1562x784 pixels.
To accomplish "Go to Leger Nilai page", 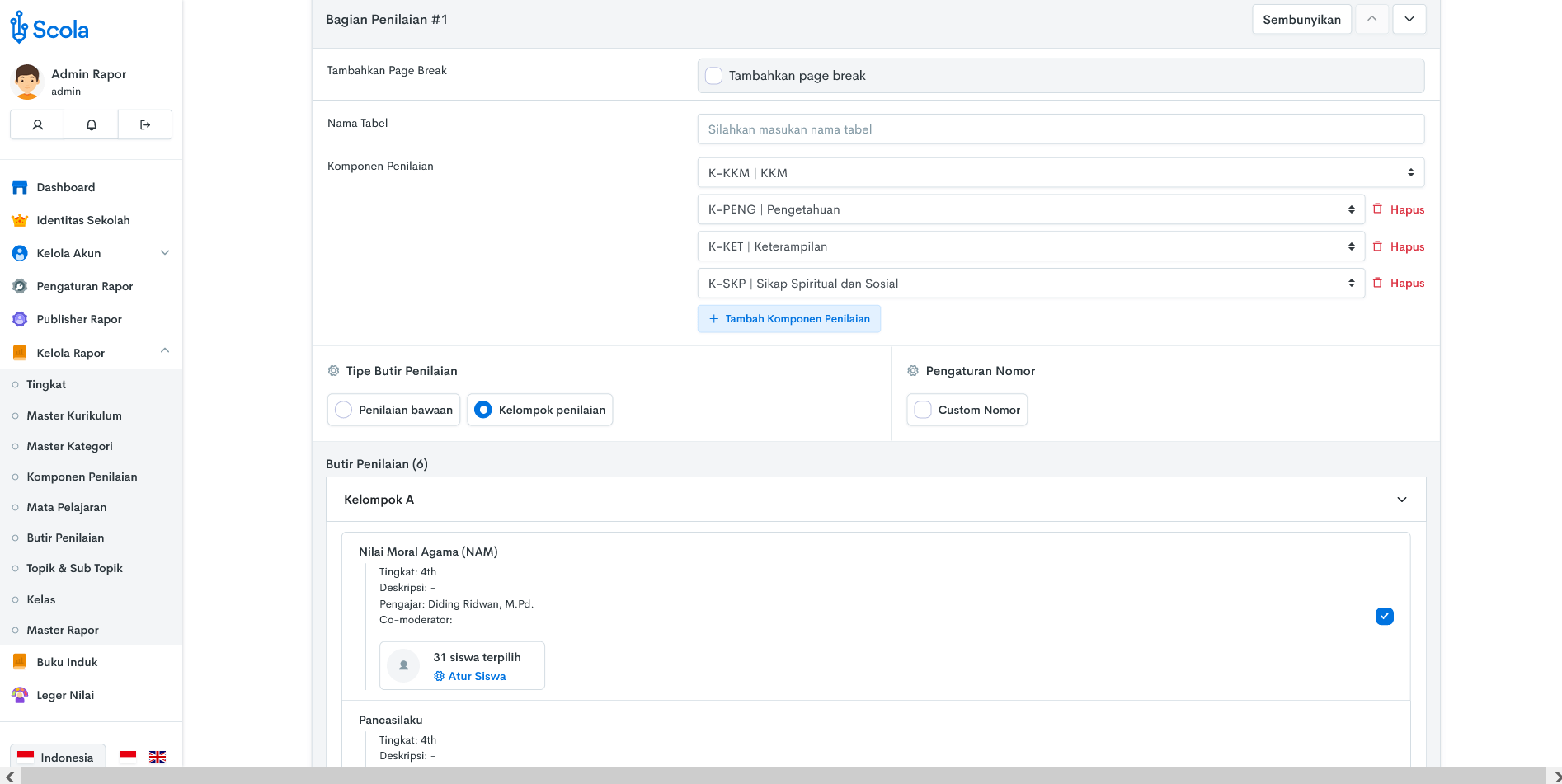I will pyautogui.click(x=65, y=695).
